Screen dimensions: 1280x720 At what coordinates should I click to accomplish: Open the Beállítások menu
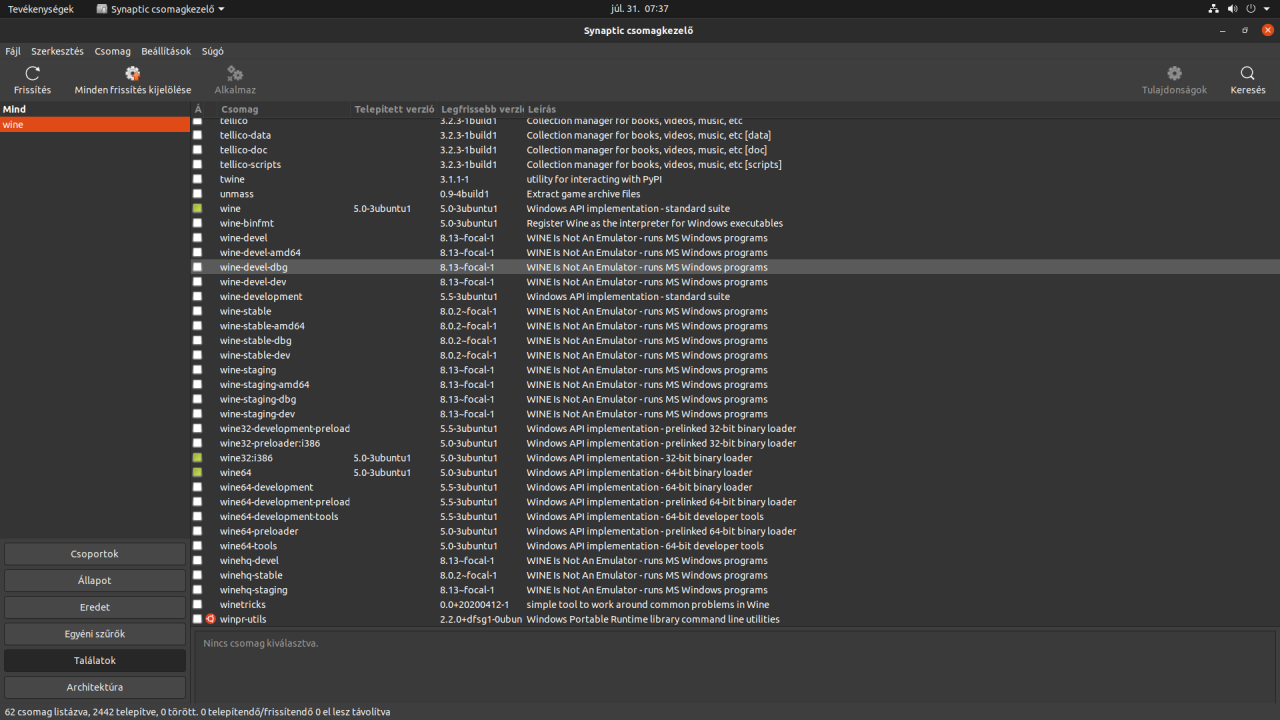tap(166, 51)
